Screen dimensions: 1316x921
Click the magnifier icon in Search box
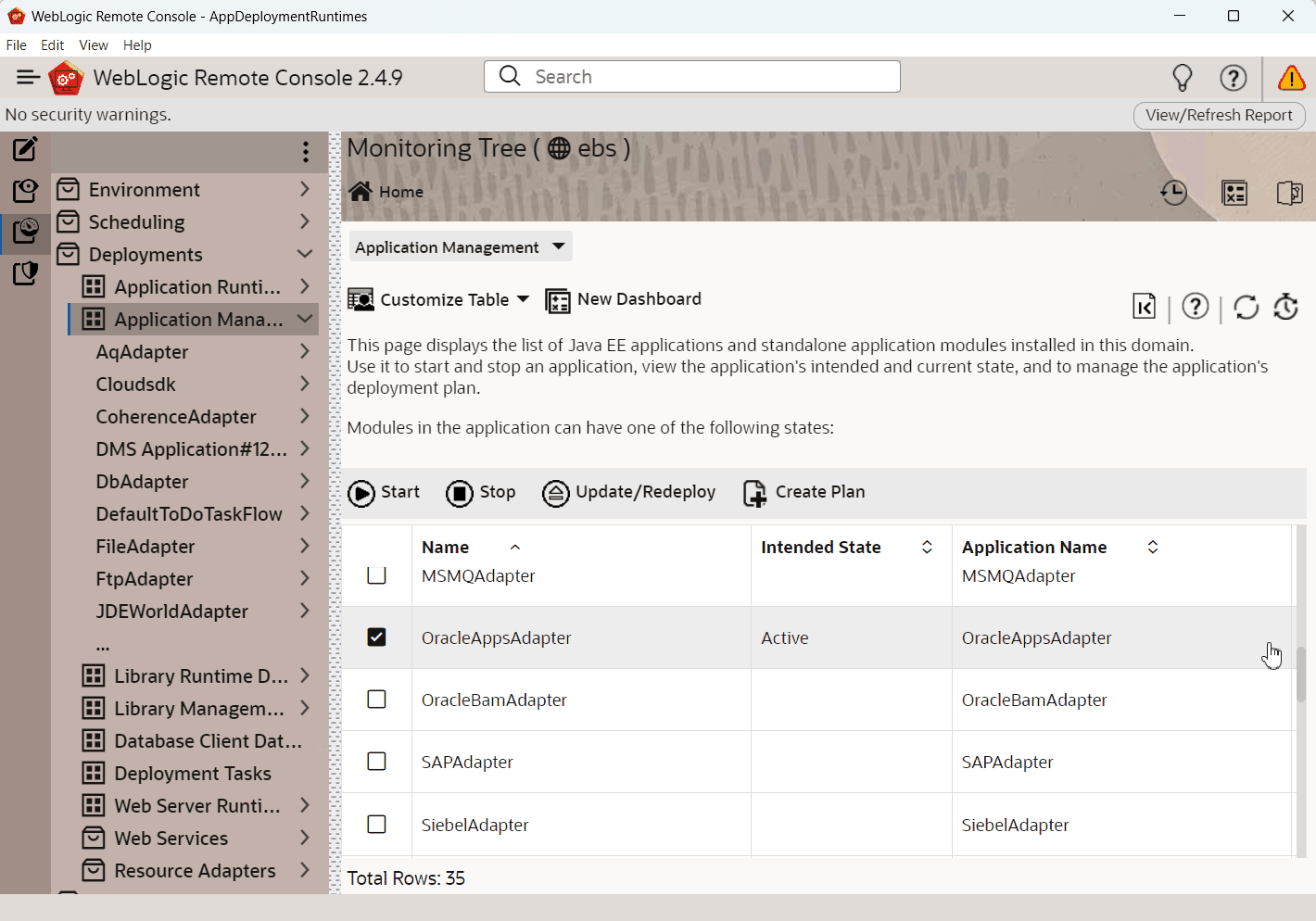pos(510,76)
